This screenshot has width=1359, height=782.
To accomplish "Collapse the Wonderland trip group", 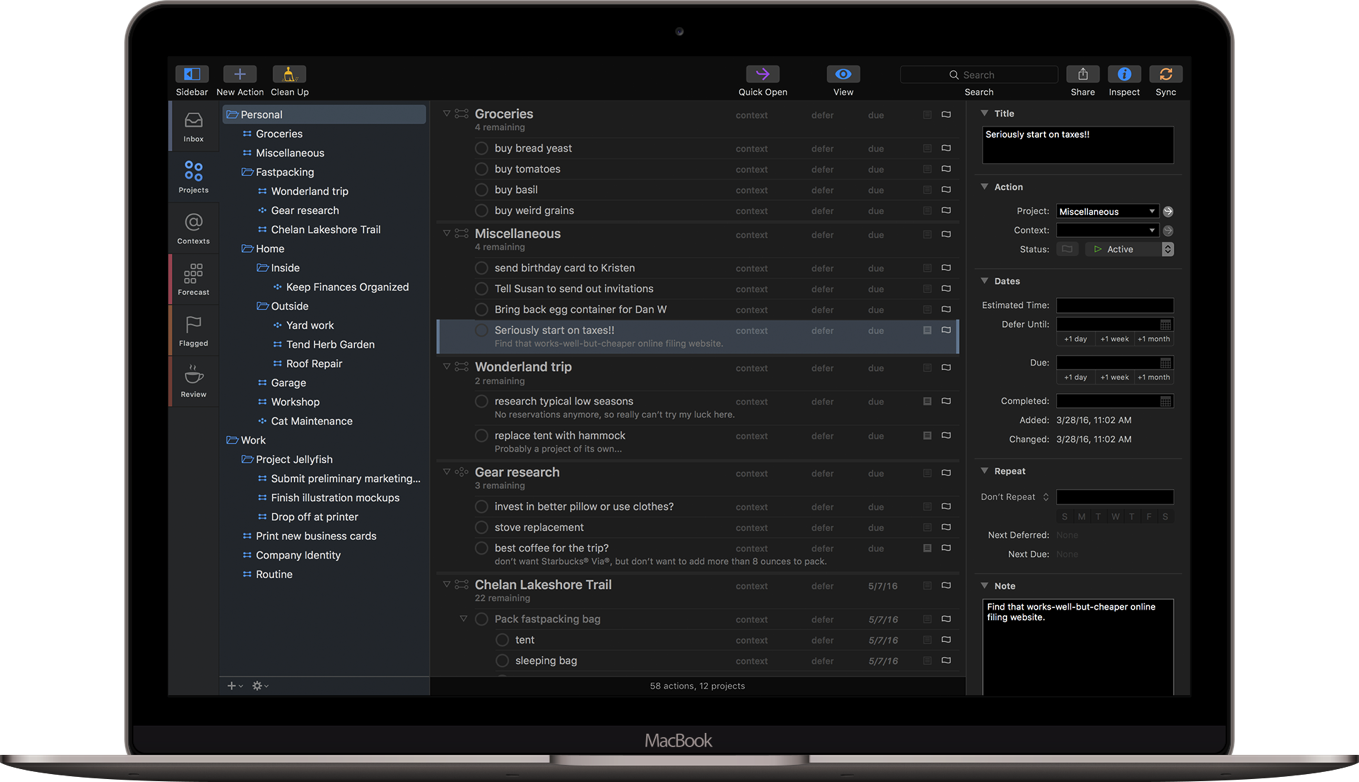I will [447, 367].
